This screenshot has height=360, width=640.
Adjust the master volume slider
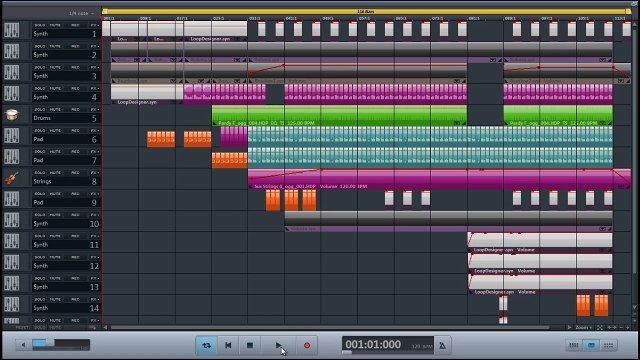61,344
